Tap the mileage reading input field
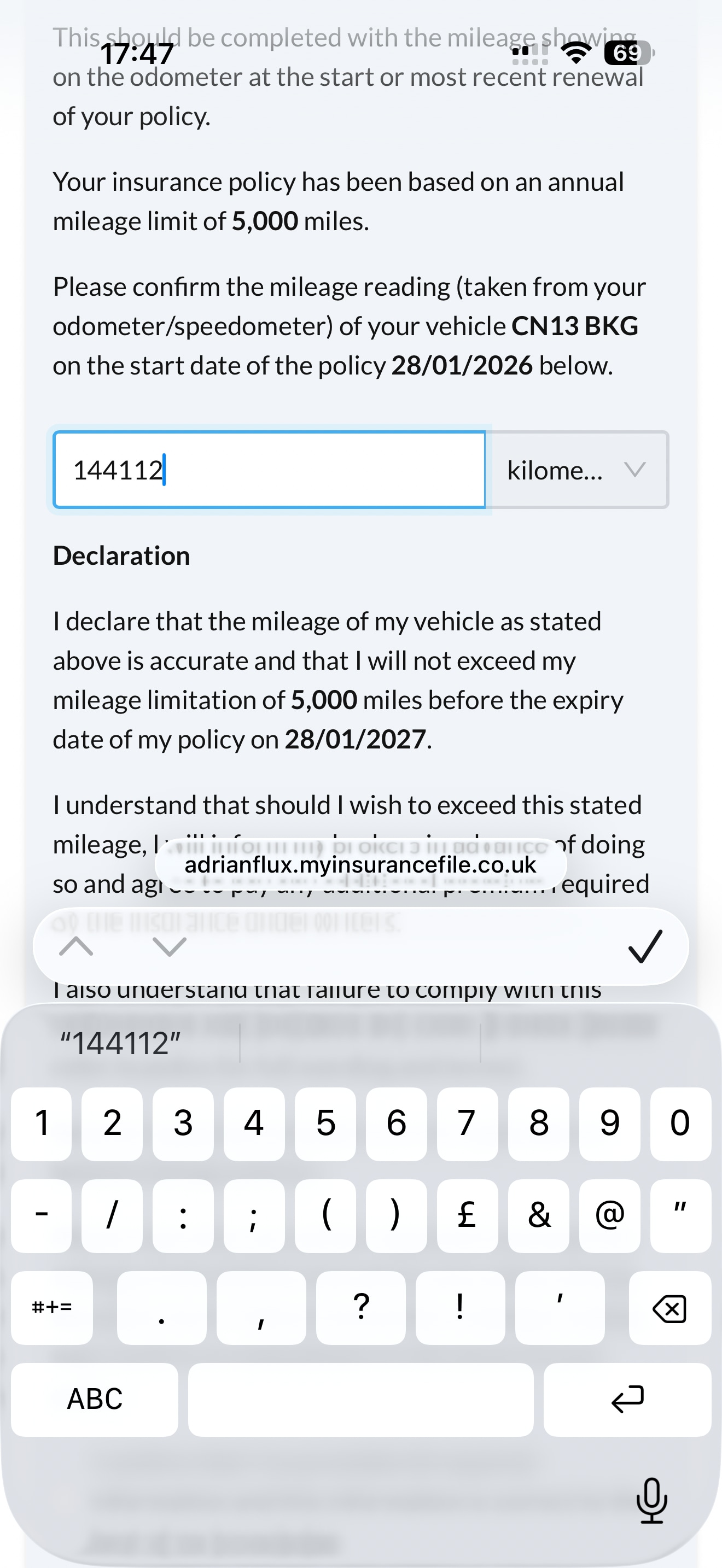Image resolution: width=722 pixels, height=1568 pixels. 269,470
